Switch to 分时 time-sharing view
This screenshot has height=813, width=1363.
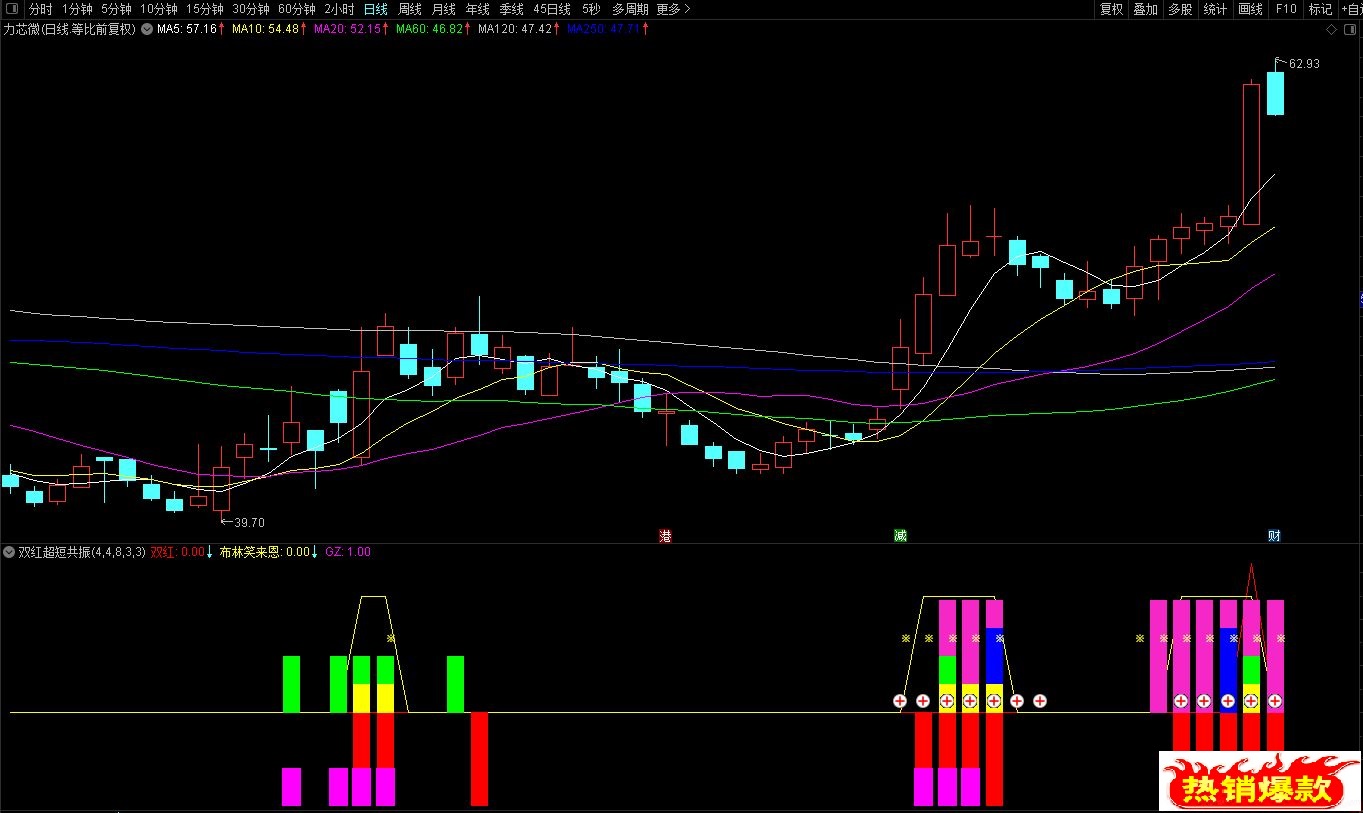click(40, 9)
